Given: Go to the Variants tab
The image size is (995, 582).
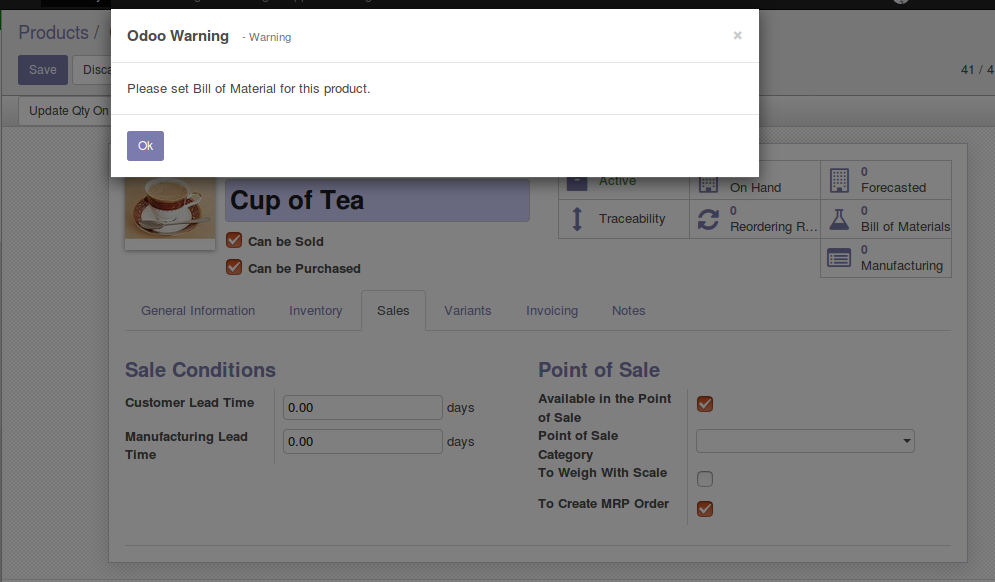Looking at the screenshot, I should point(468,311).
